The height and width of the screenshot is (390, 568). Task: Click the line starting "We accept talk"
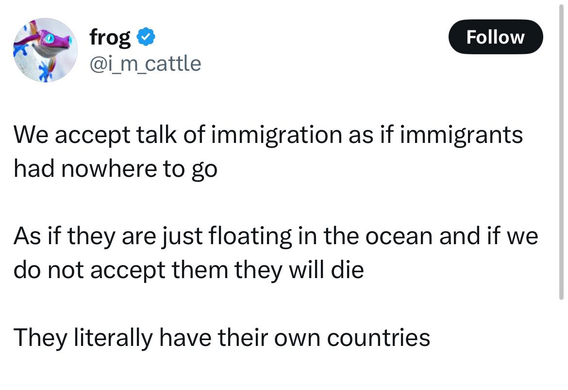(x=268, y=135)
